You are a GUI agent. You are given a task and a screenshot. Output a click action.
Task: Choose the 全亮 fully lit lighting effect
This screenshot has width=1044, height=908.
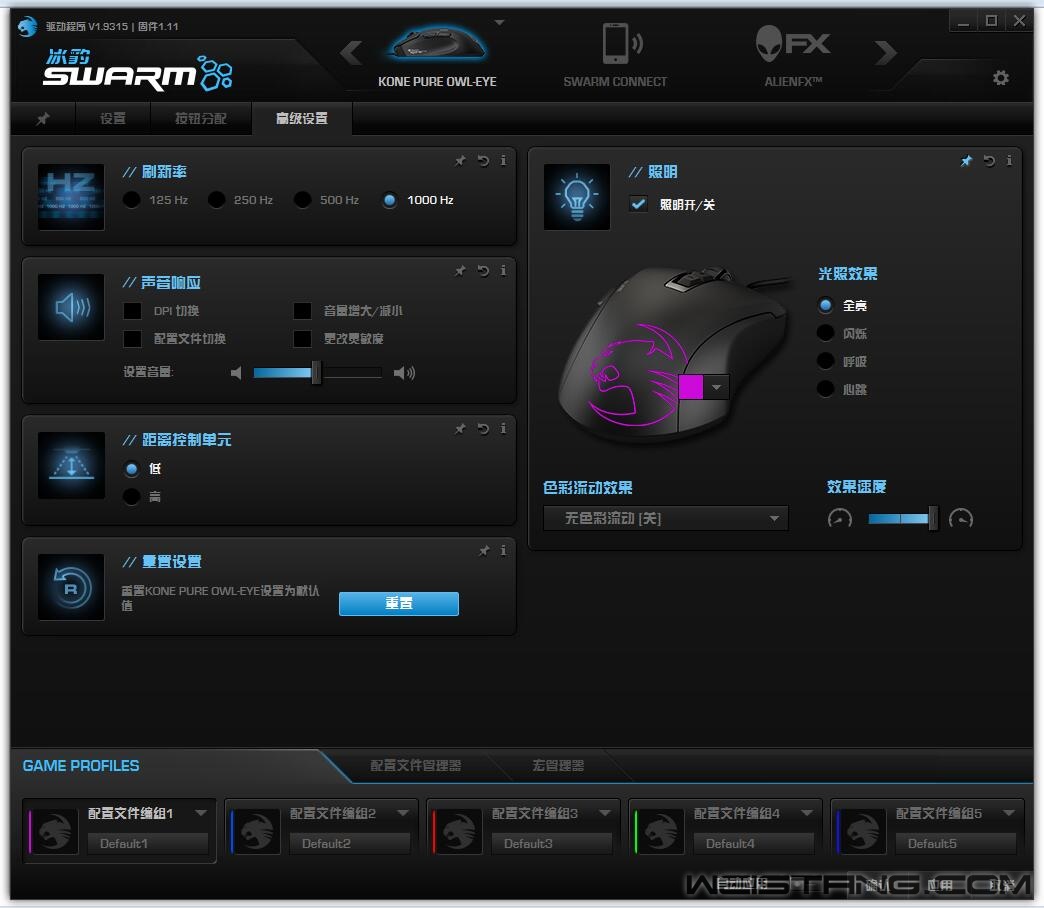pyautogui.click(x=826, y=306)
